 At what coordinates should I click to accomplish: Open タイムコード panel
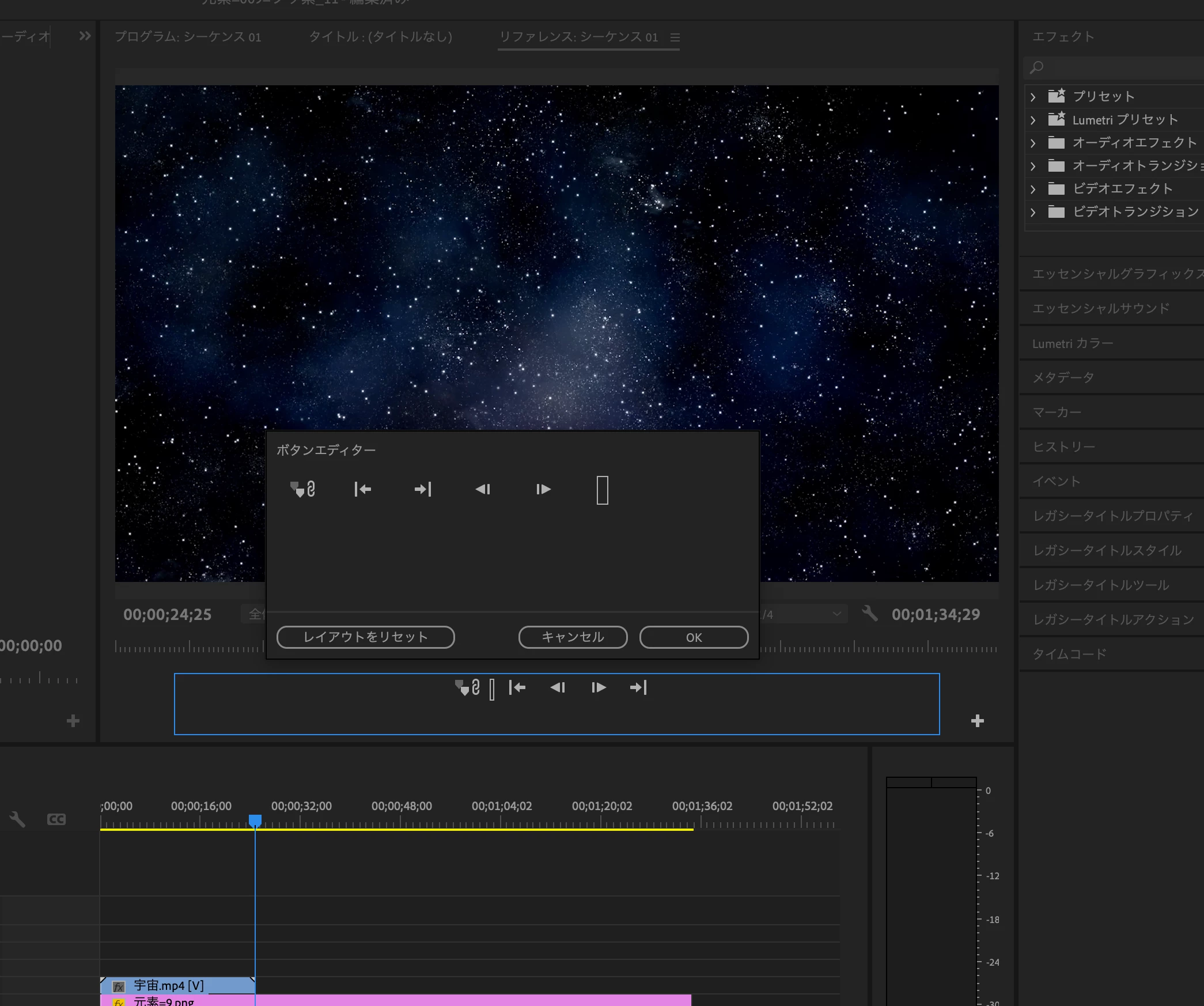(1069, 654)
